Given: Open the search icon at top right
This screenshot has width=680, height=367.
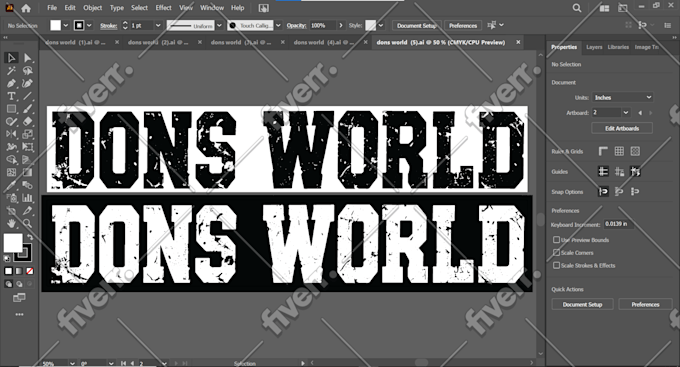Looking at the screenshot, I should click(577, 8).
